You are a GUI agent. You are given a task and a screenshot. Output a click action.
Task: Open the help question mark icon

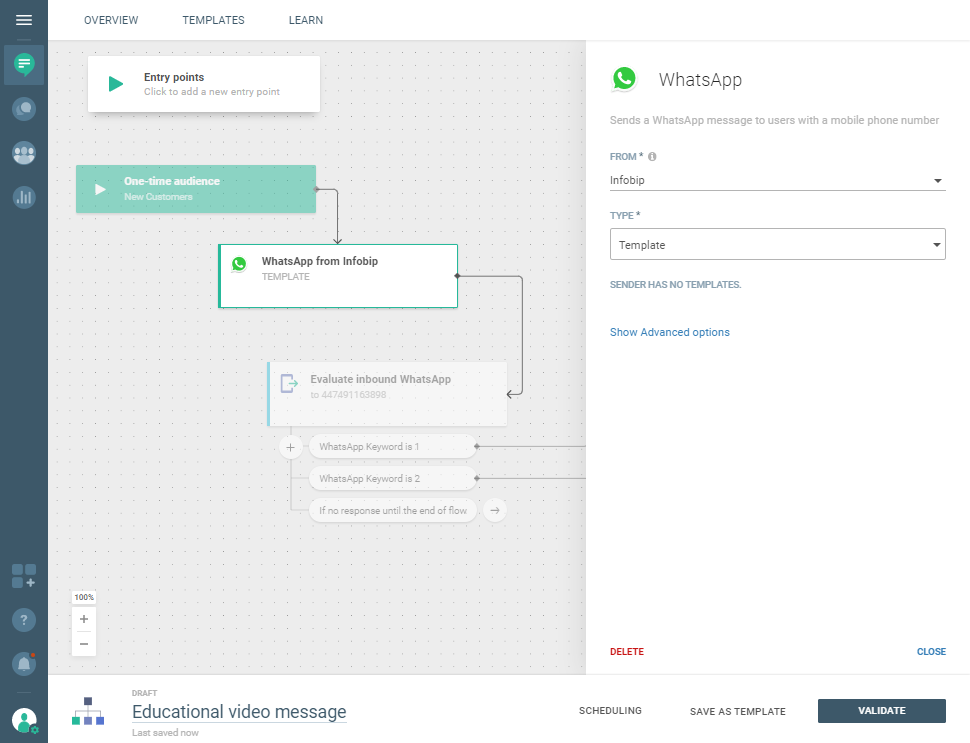(x=24, y=620)
